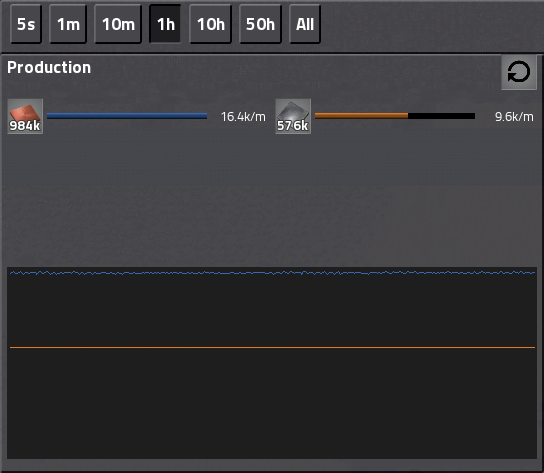Click the production reset refresh icon
544x473 pixels.
519,72
